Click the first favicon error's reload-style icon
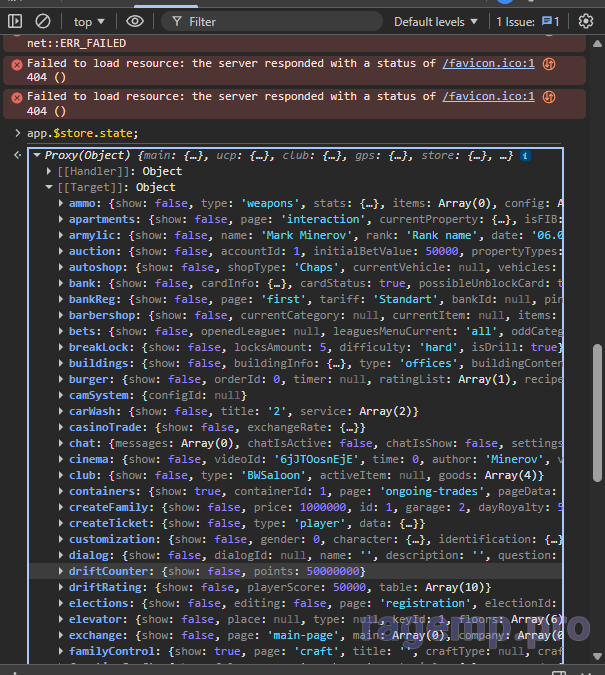The height and width of the screenshot is (675, 605). pyautogui.click(x=549, y=64)
